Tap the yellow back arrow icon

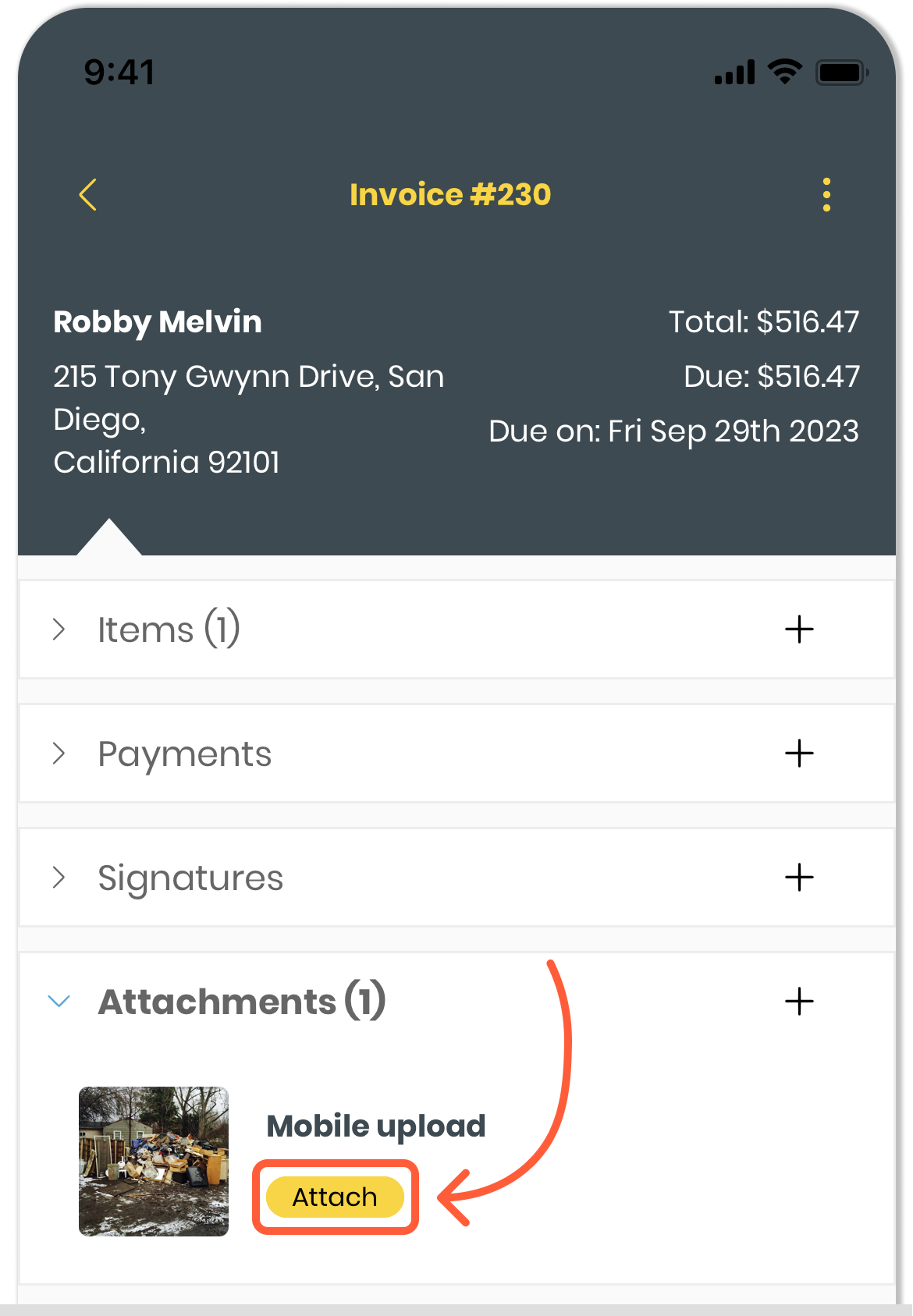click(88, 195)
